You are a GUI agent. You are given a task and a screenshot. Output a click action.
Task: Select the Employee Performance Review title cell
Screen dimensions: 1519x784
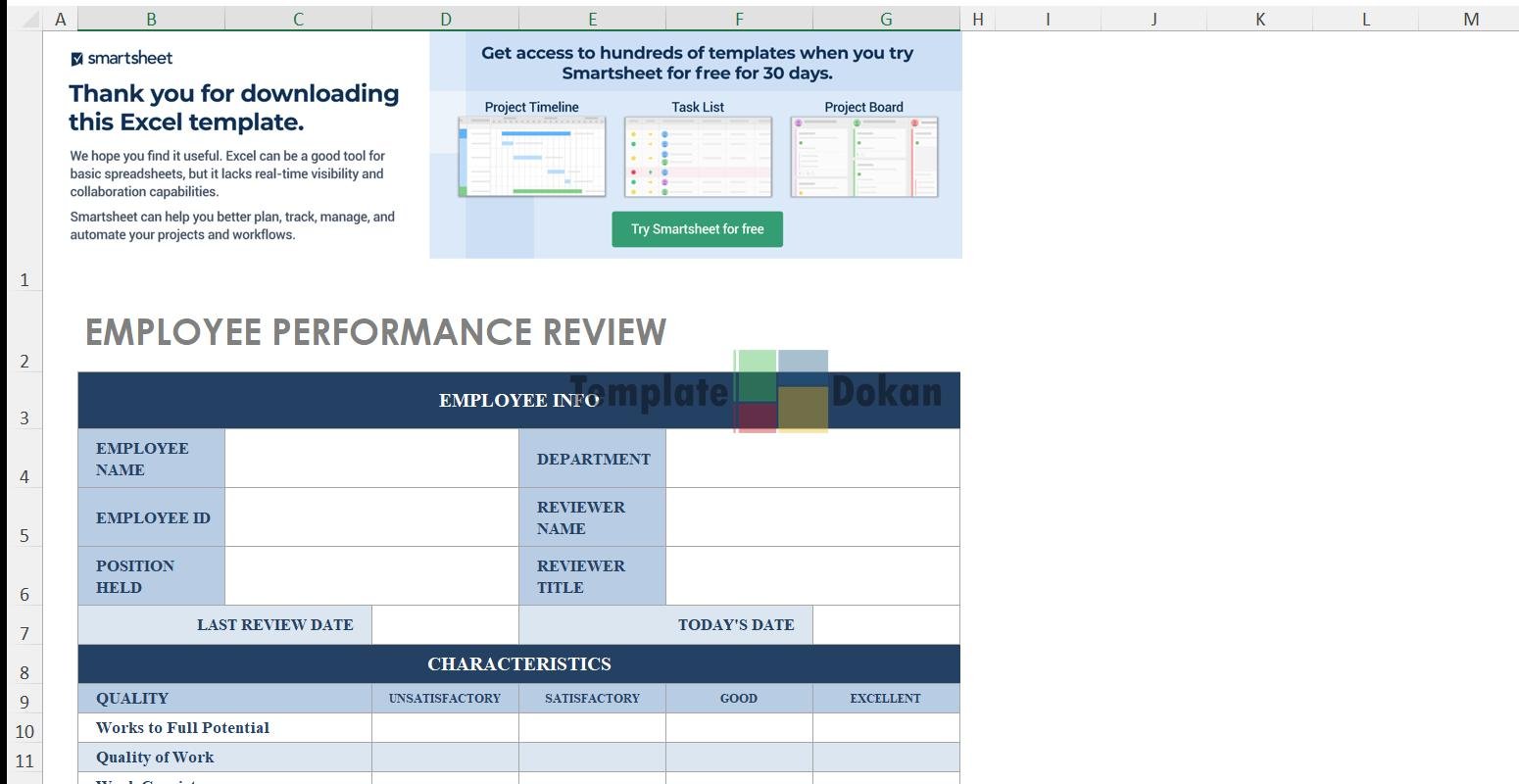376,332
